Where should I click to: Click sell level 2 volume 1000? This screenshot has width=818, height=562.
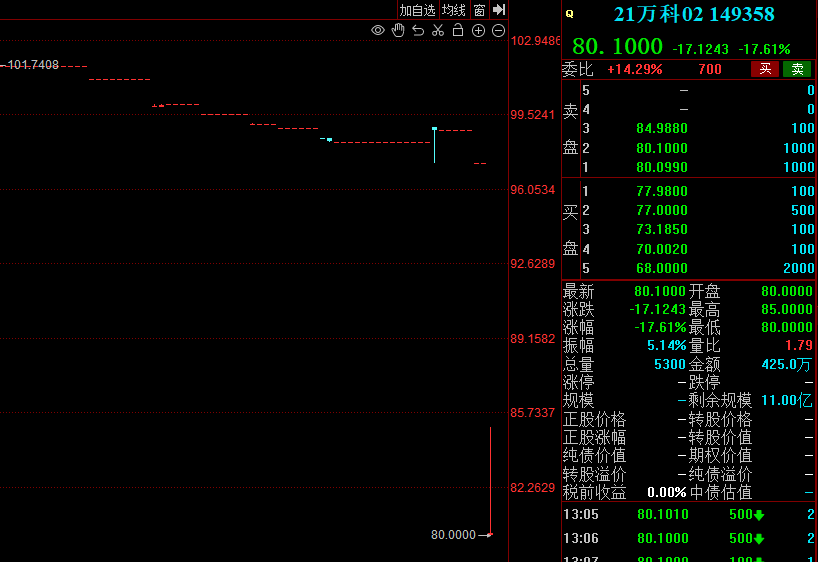pos(799,148)
